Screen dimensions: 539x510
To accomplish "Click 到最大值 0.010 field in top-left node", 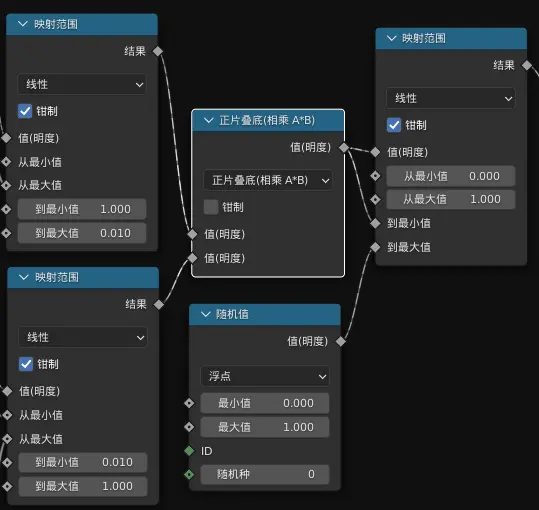I will (x=82, y=233).
